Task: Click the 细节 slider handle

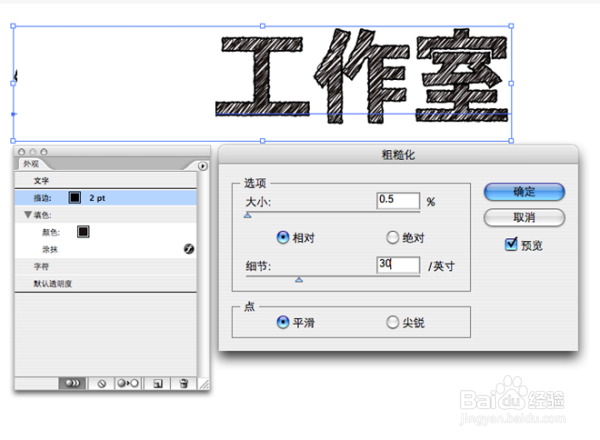Action: [x=299, y=280]
